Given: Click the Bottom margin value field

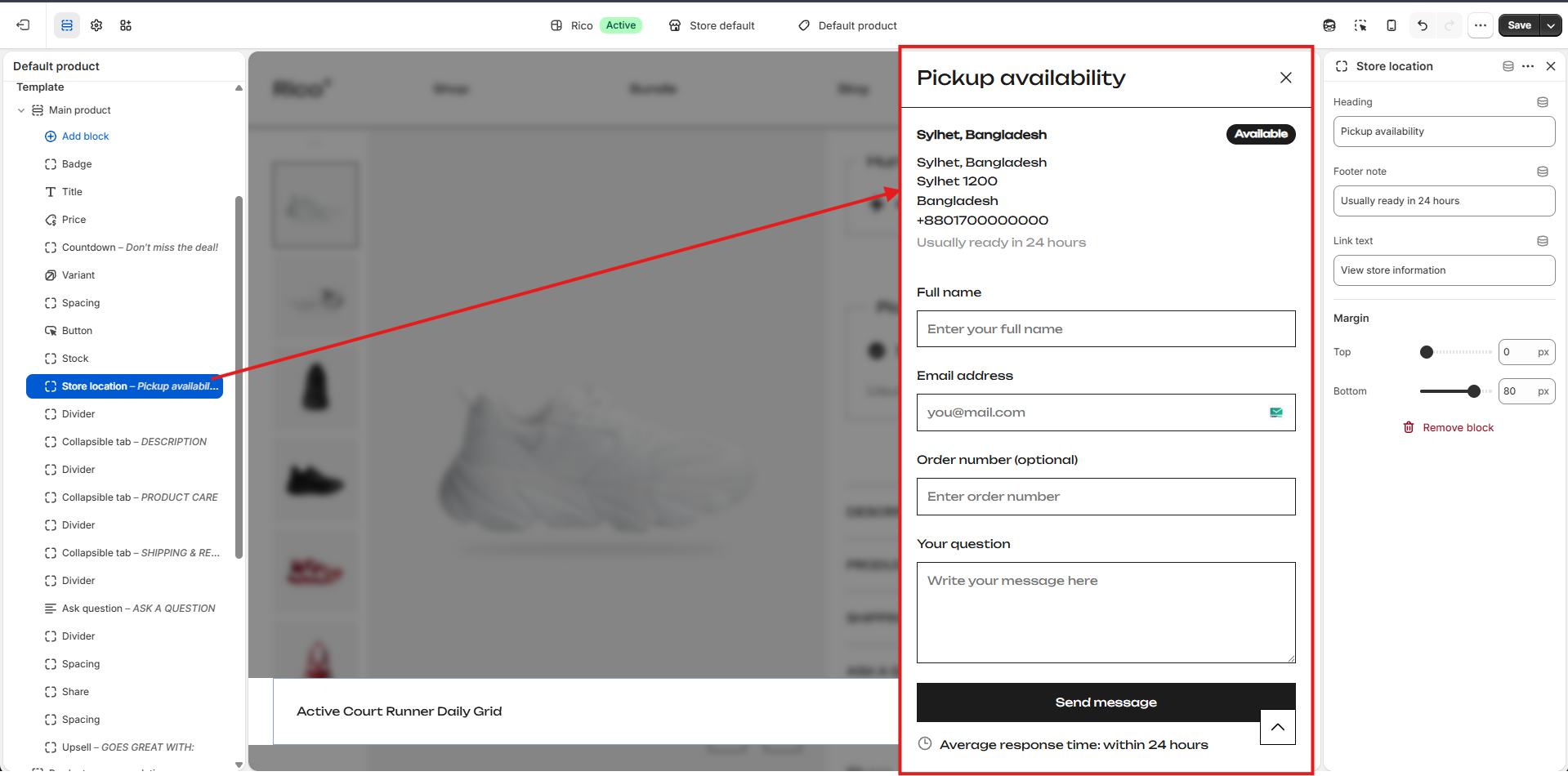Looking at the screenshot, I should pyautogui.click(x=1526, y=391).
